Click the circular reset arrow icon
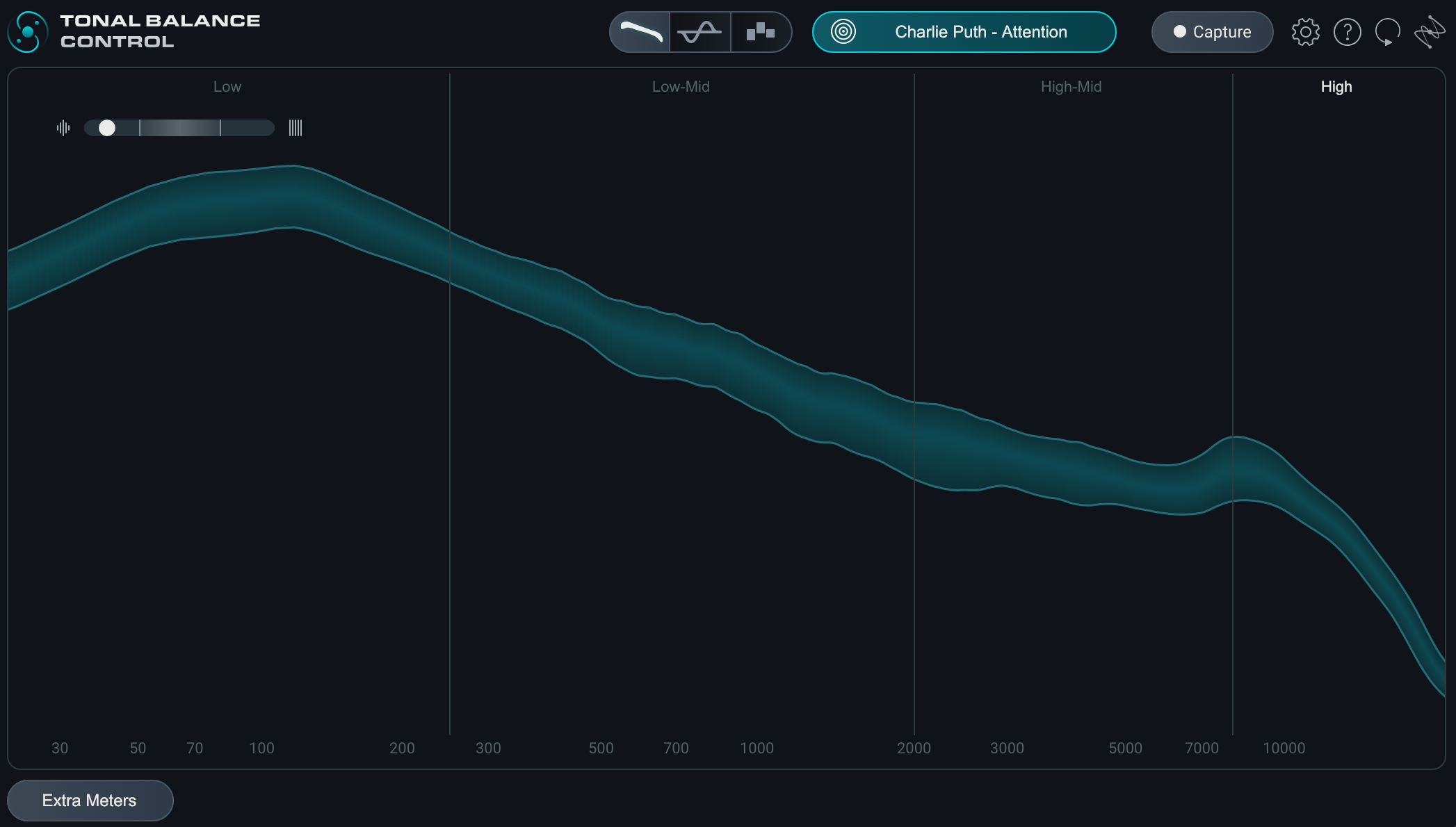This screenshot has width=1456, height=827. coord(1387,32)
